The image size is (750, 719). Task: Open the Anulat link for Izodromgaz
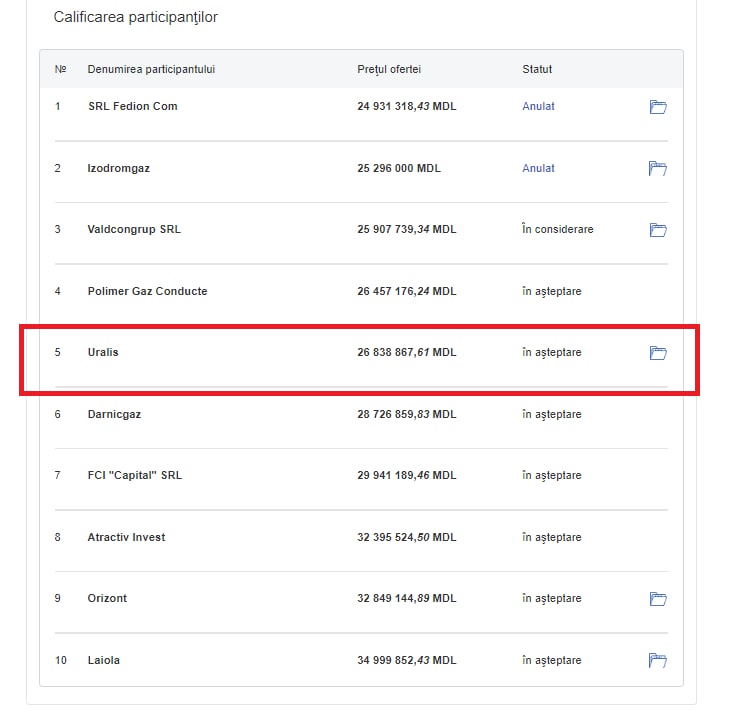coord(538,168)
